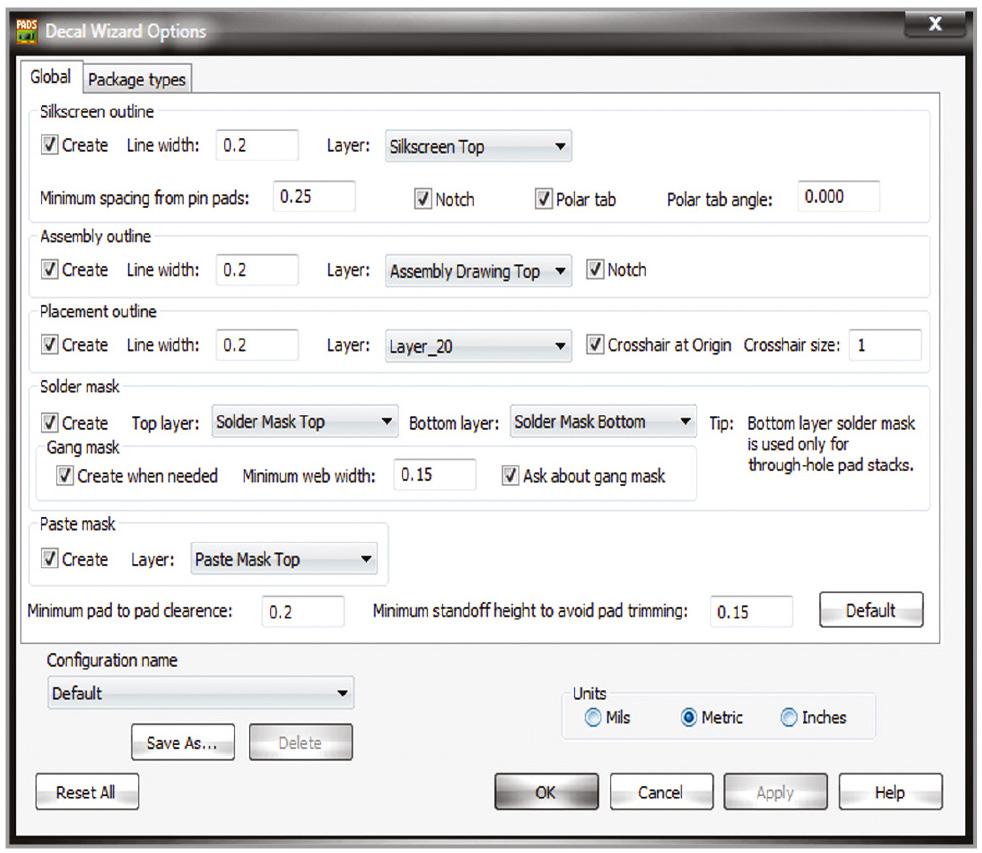Disable Crosshair at Origin checkbox
This screenshot has width=982, height=853.
(x=595, y=345)
